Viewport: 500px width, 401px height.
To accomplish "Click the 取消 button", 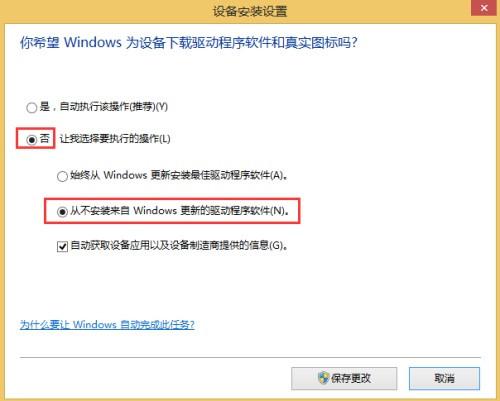I will [x=444, y=378].
